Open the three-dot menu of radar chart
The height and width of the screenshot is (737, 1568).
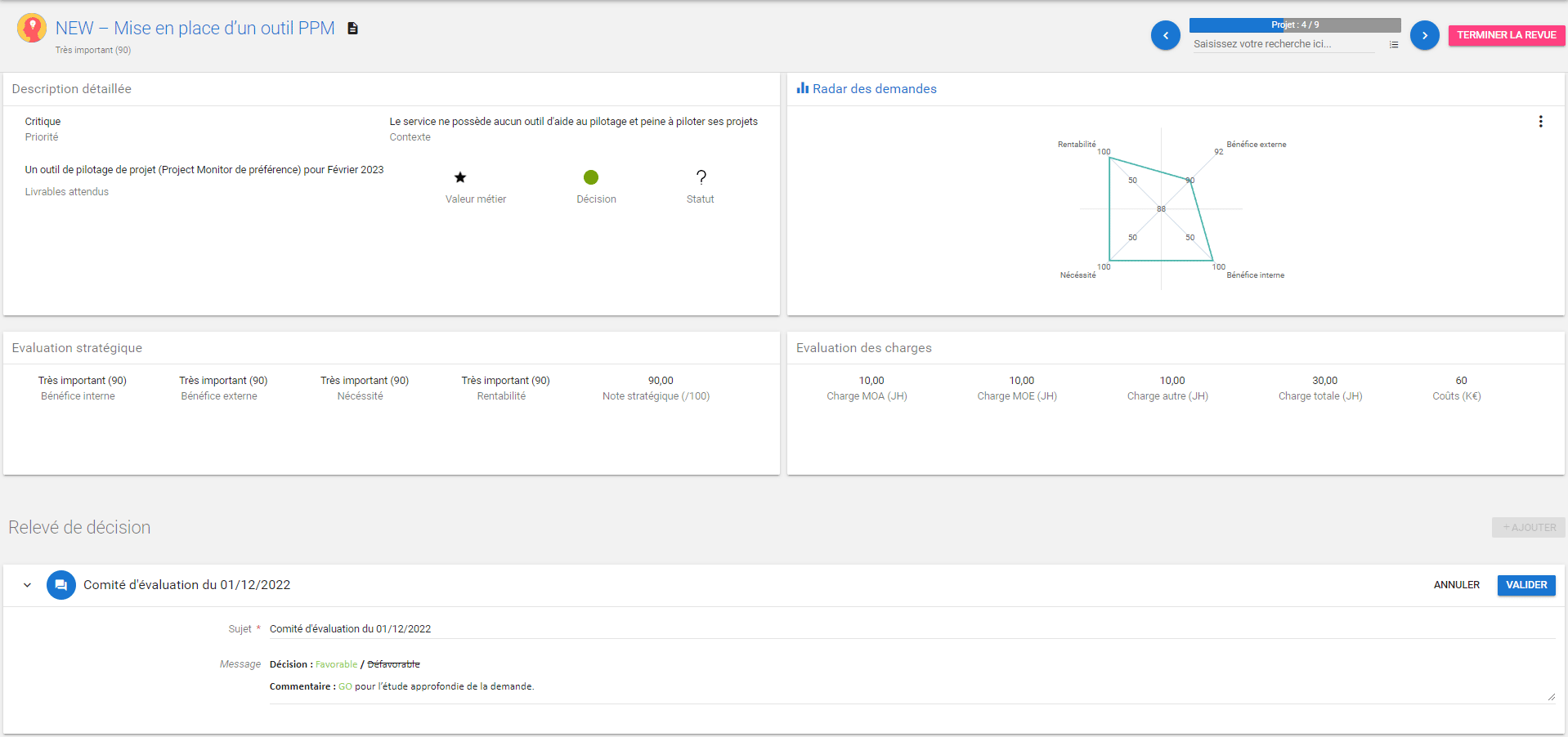click(1540, 122)
